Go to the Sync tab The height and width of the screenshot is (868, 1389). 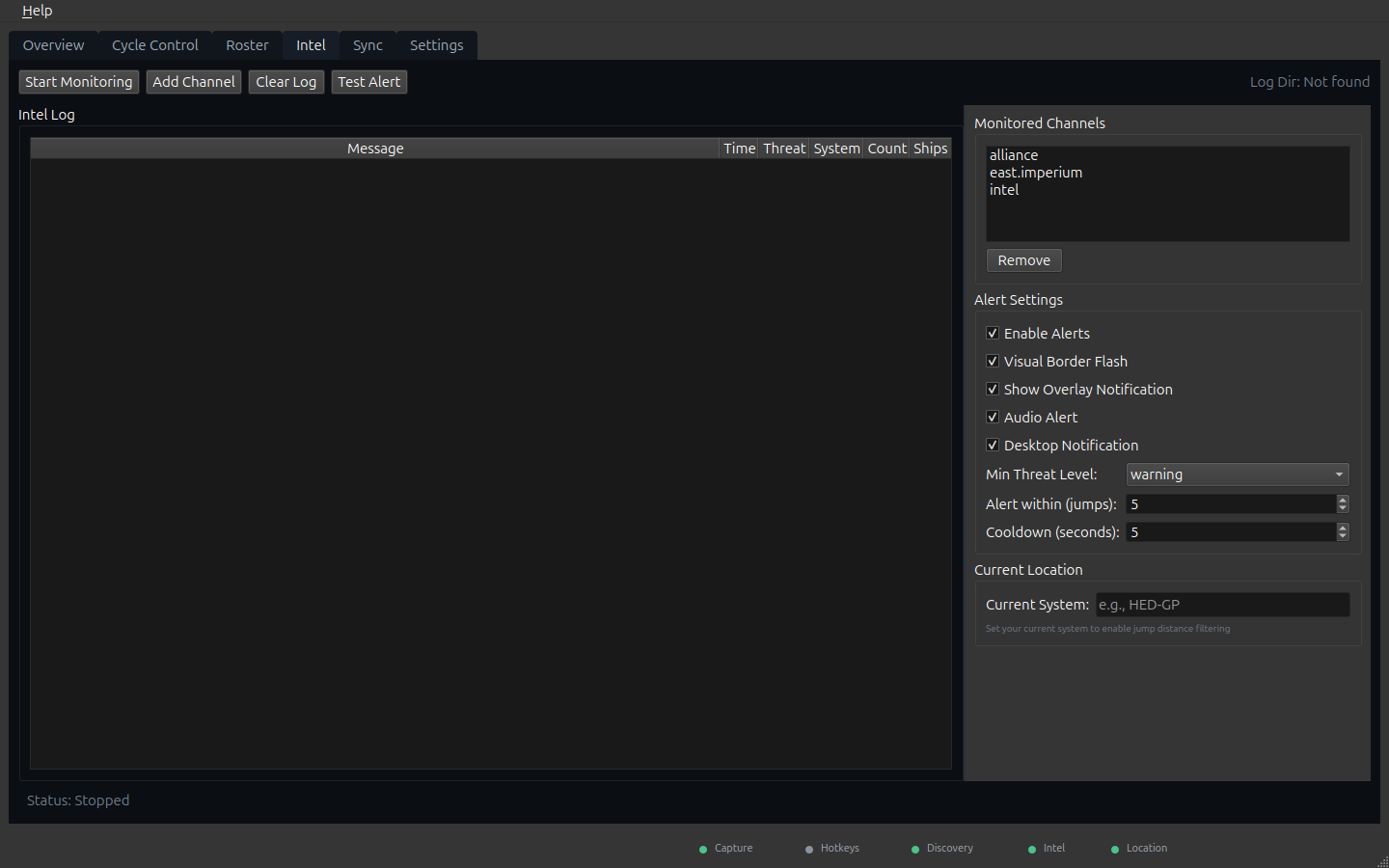(368, 45)
